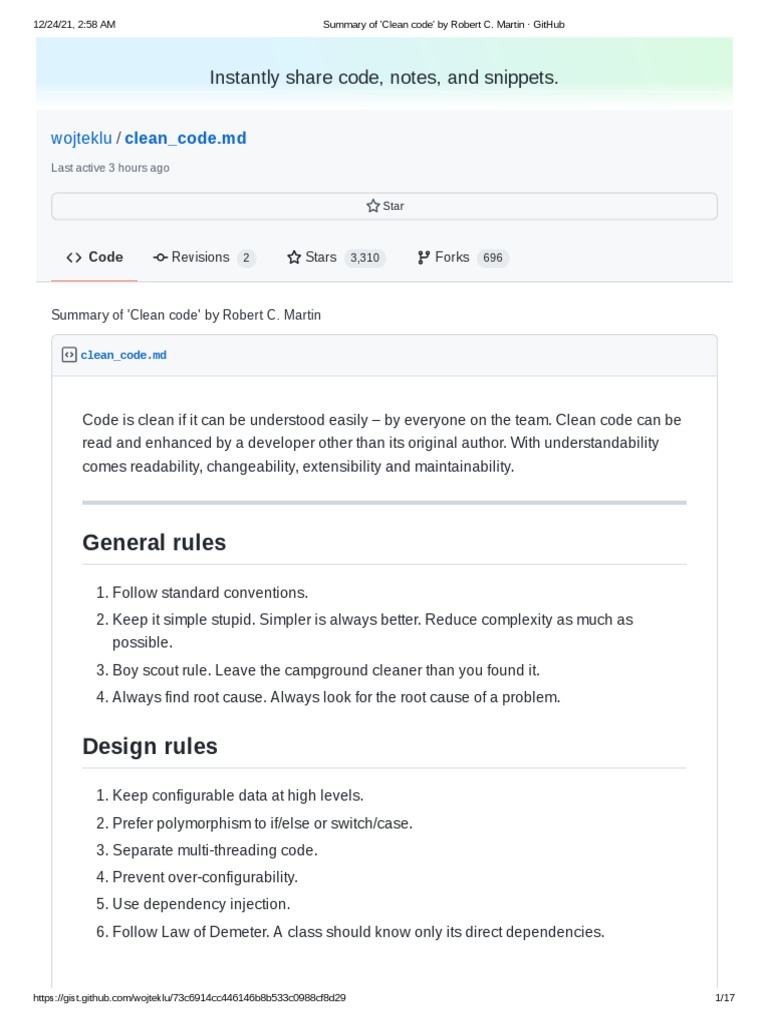Click the revisions count badge showing 2
This screenshot has width=768, height=1024.
pos(246,258)
